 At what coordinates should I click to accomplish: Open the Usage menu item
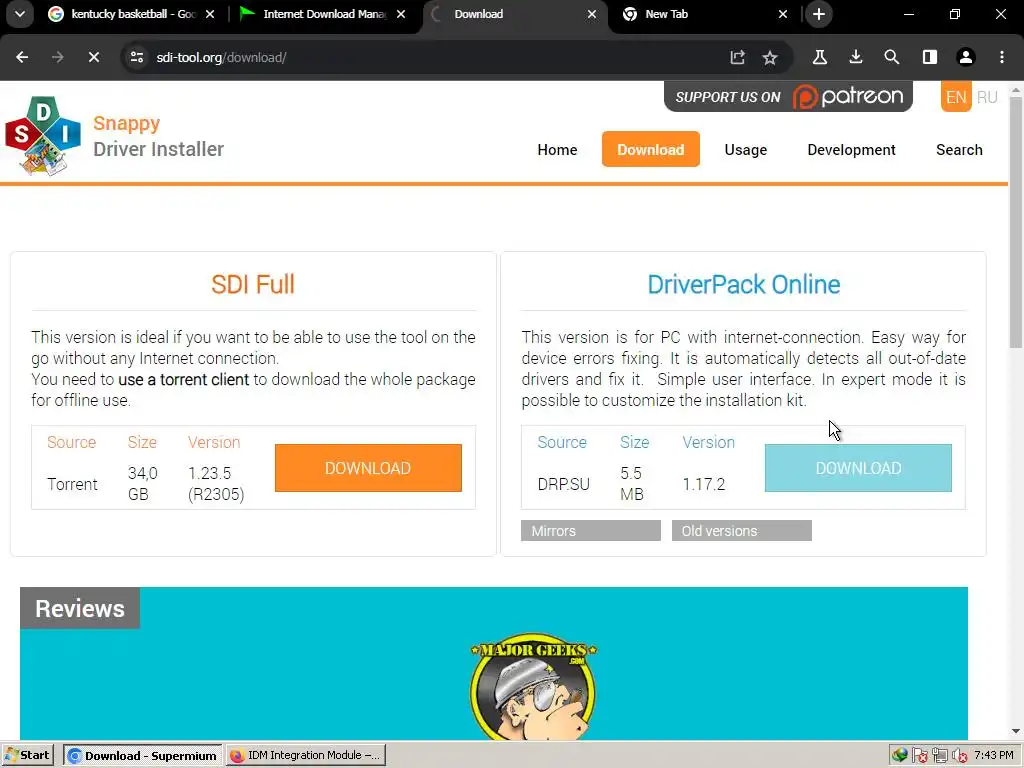[x=745, y=150]
